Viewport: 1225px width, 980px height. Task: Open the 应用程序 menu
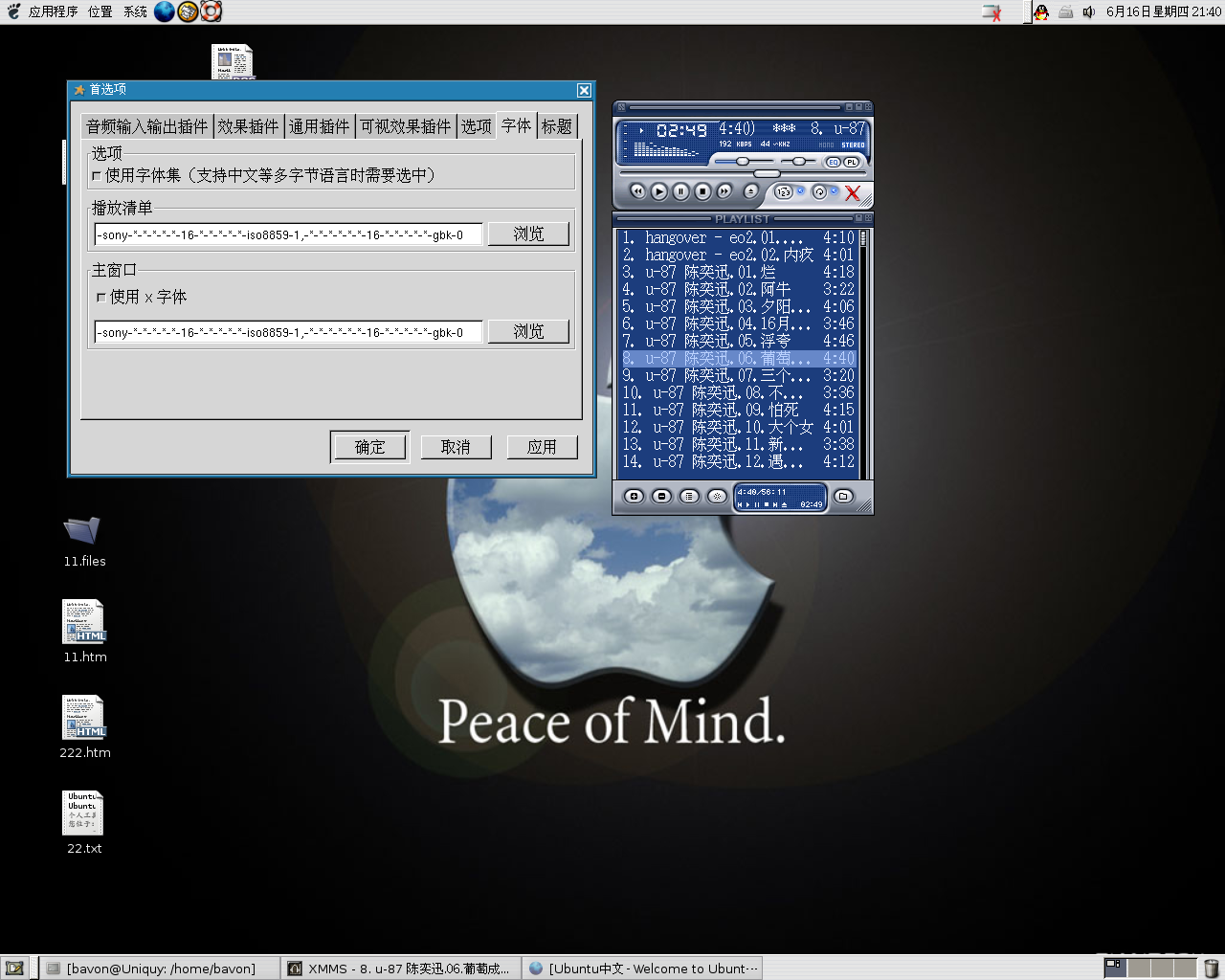tap(53, 11)
